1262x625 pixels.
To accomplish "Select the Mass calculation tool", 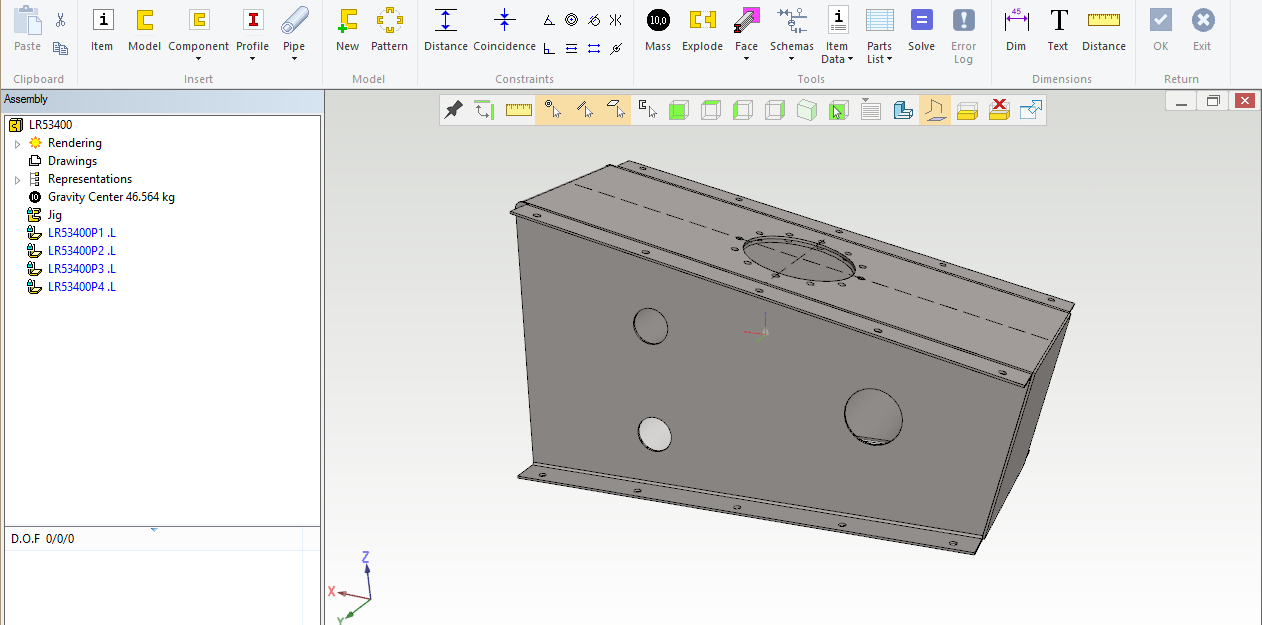I will (x=657, y=29).
